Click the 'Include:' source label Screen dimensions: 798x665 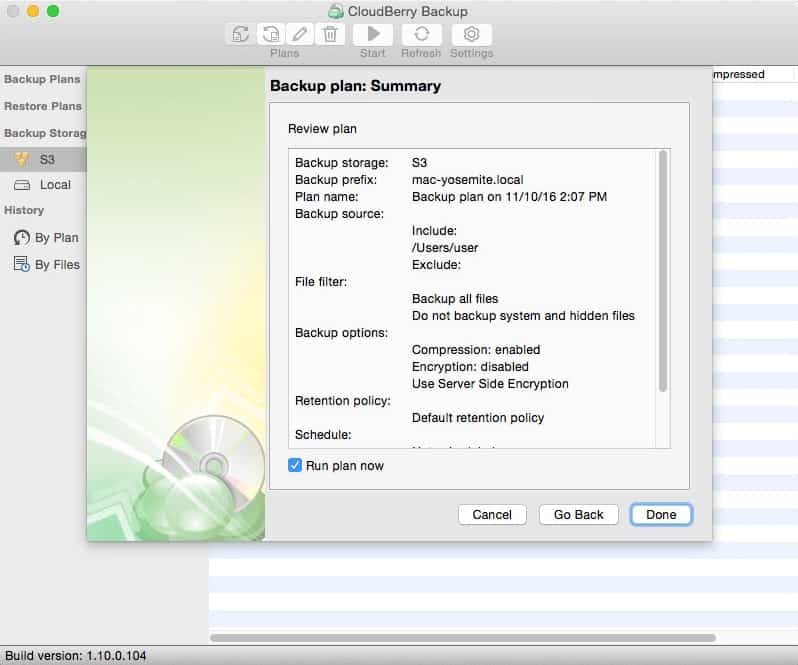coord(434,230)
